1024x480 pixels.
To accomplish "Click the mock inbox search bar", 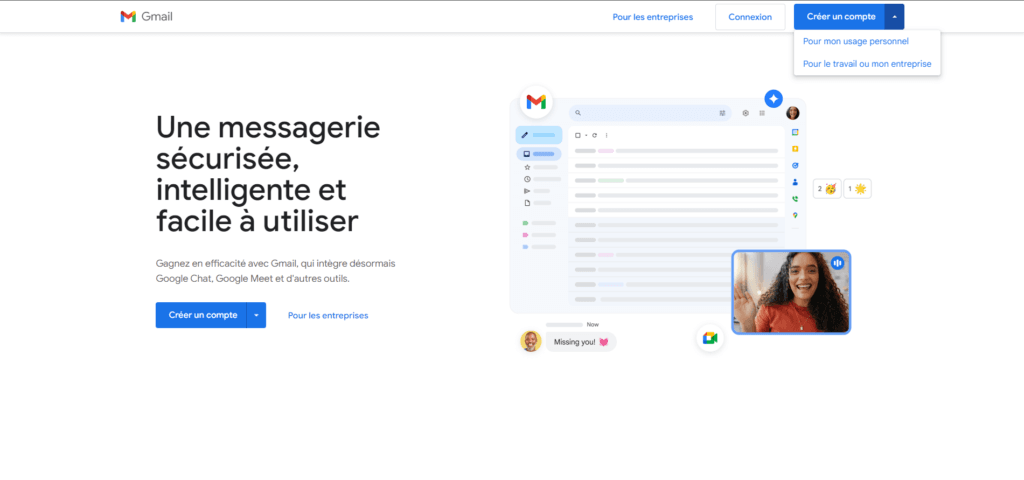I will pos(650,113).
